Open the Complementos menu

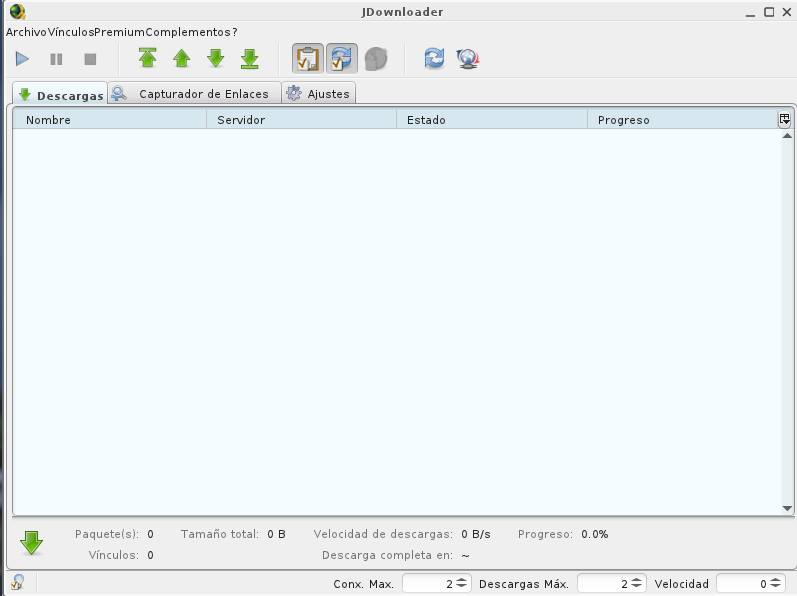pos(188,32)
